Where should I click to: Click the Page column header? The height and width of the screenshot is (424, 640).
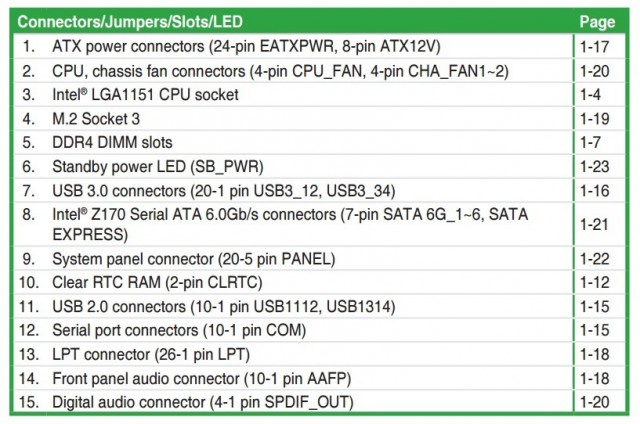(x=597, y=22)
